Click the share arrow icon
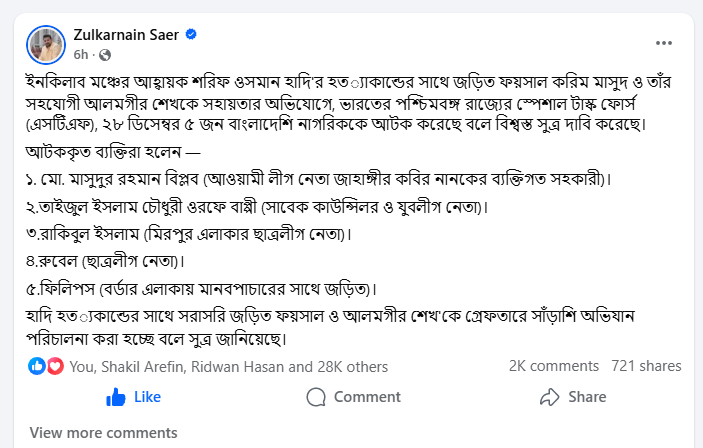This screenshot has height=448, width=703. click(x=549, y=397)
